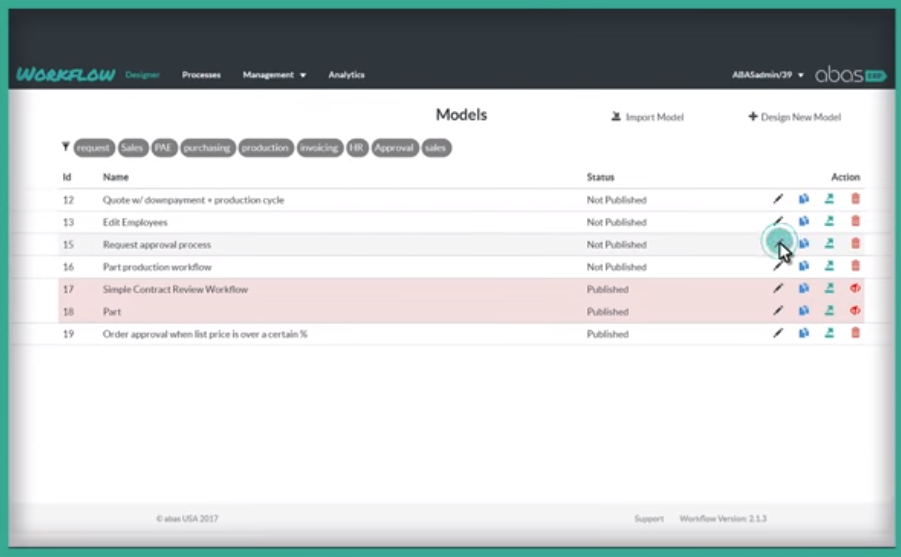
Task: Export the Simple Contract Review Workflow model
Action: (829, 289)
